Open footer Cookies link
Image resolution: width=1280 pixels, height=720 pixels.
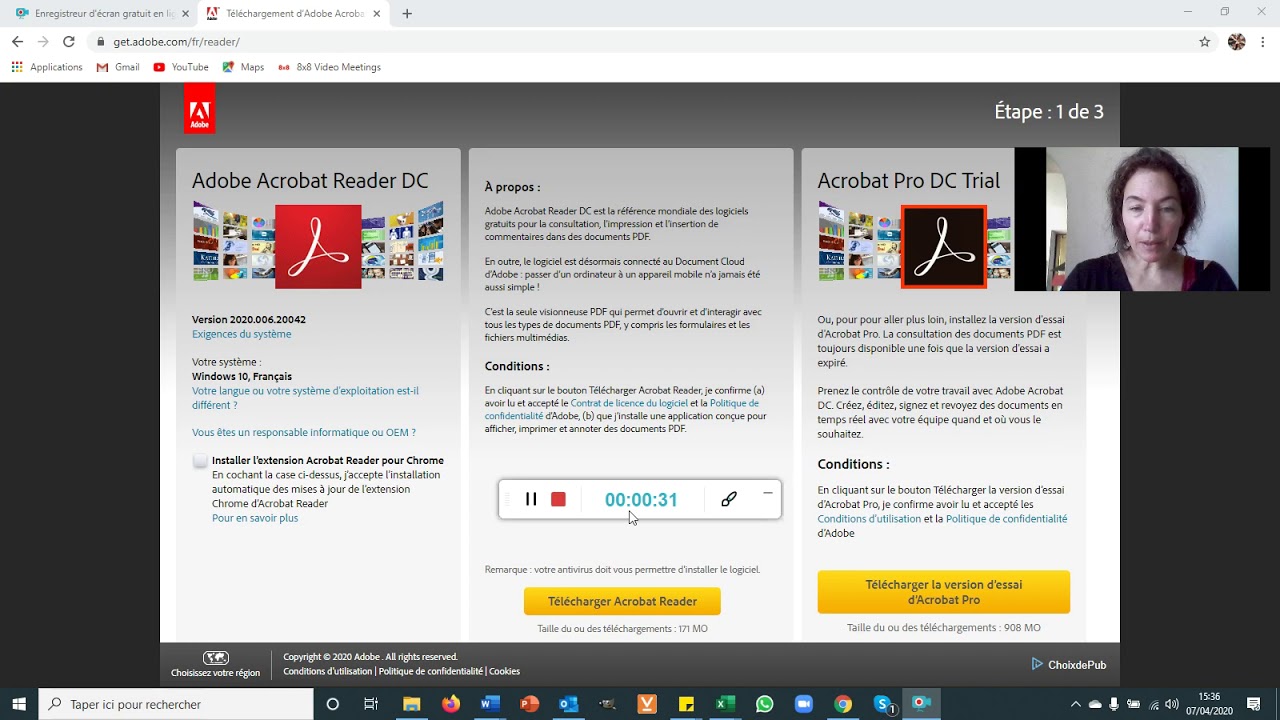pyautogui.click(x=504, y=671)
